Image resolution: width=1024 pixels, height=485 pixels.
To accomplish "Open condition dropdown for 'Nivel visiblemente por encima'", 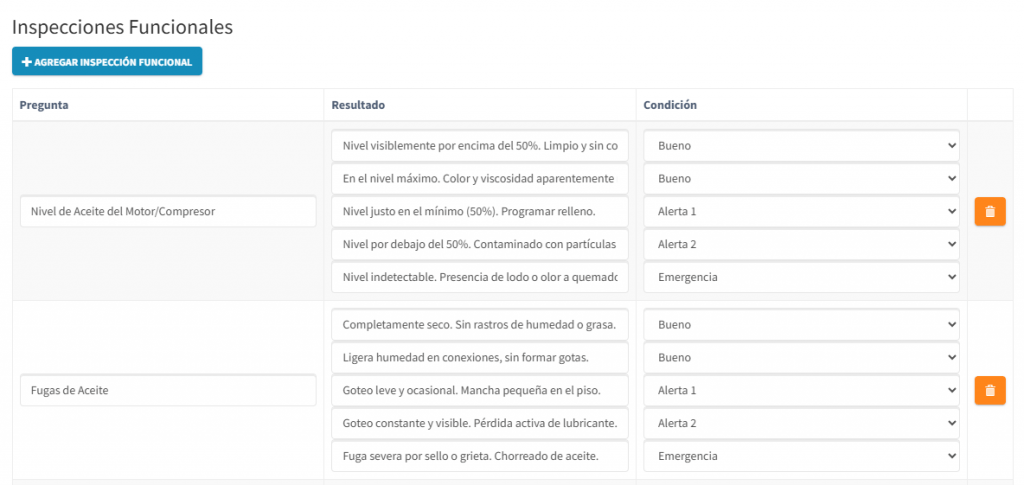I will click(x=801, y=146).
